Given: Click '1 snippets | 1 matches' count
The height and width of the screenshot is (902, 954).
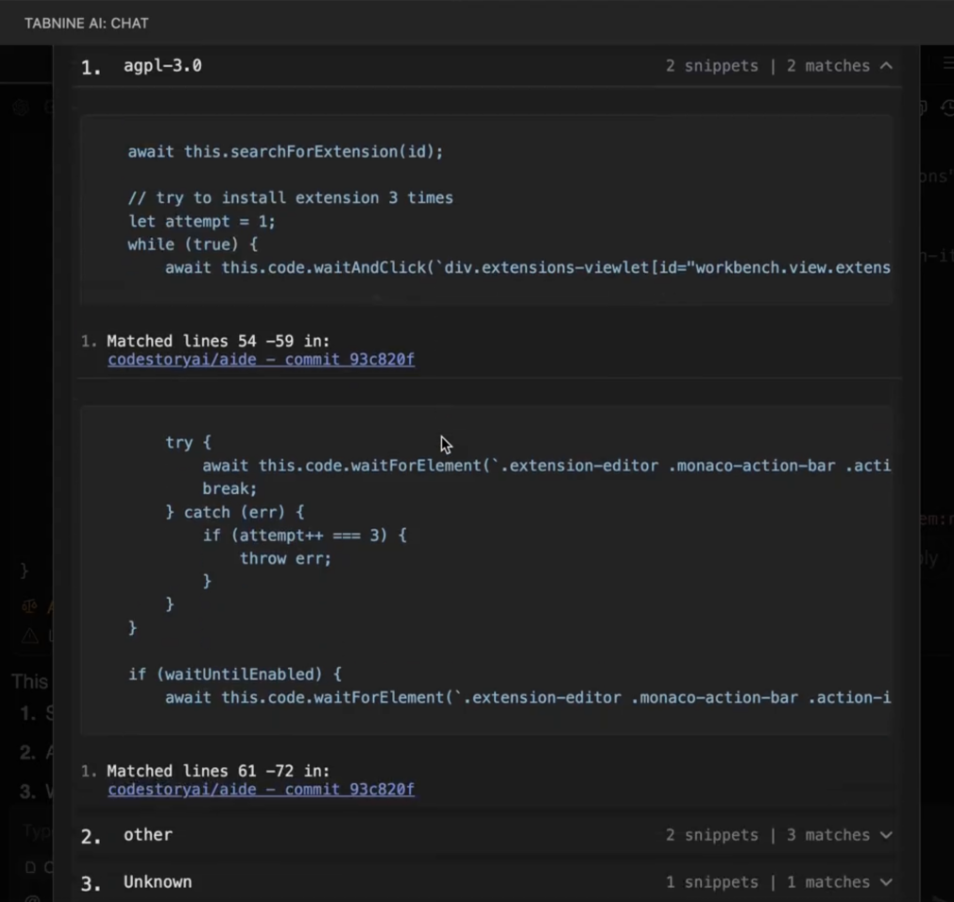Looking at the screenshot, I should (767, 882).
